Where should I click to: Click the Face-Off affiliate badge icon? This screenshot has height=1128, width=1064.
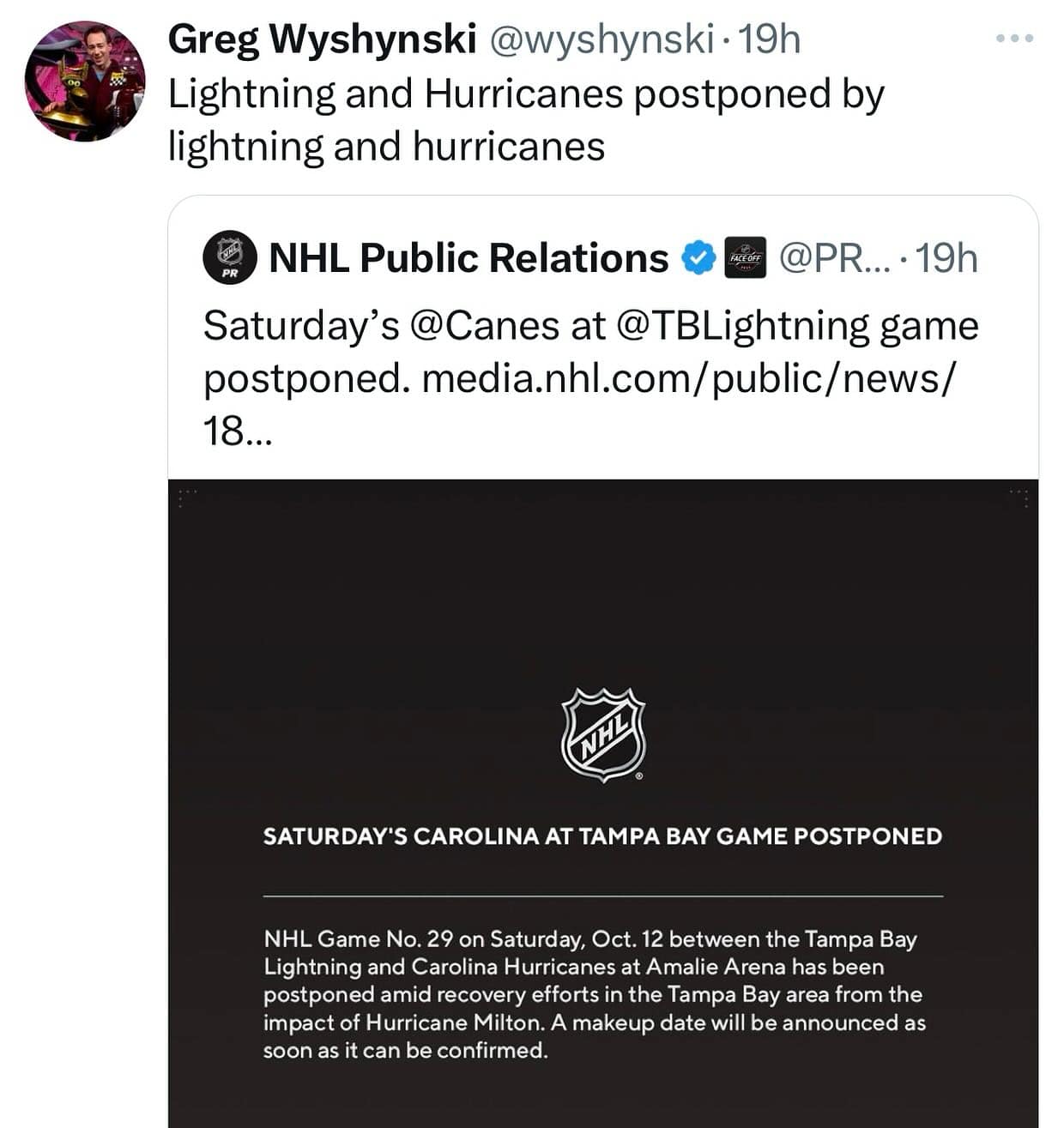click(x=745, y=258)
